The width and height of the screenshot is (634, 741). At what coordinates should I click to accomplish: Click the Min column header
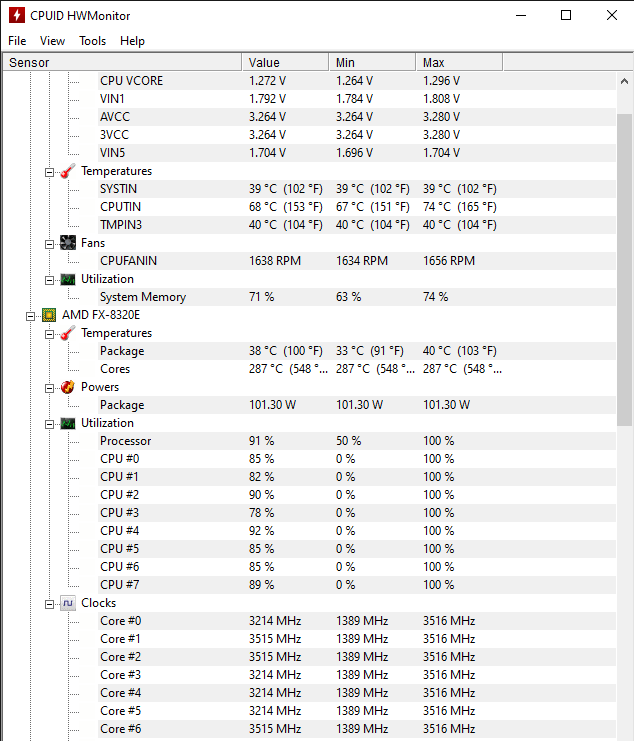(x=372, y=62)
